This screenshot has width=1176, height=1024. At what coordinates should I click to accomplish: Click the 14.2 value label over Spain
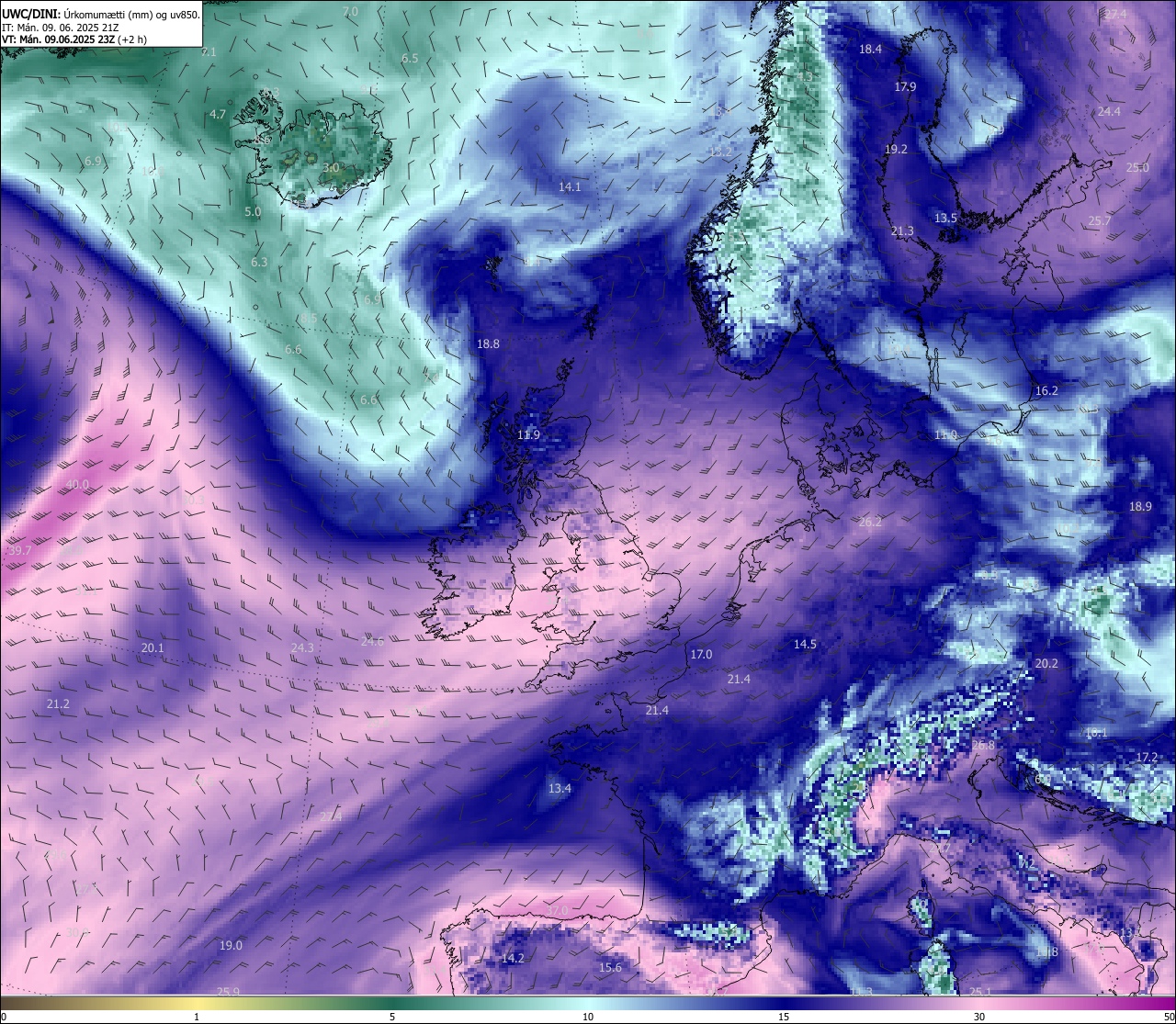pyautogui.click(x=513, y=959)
